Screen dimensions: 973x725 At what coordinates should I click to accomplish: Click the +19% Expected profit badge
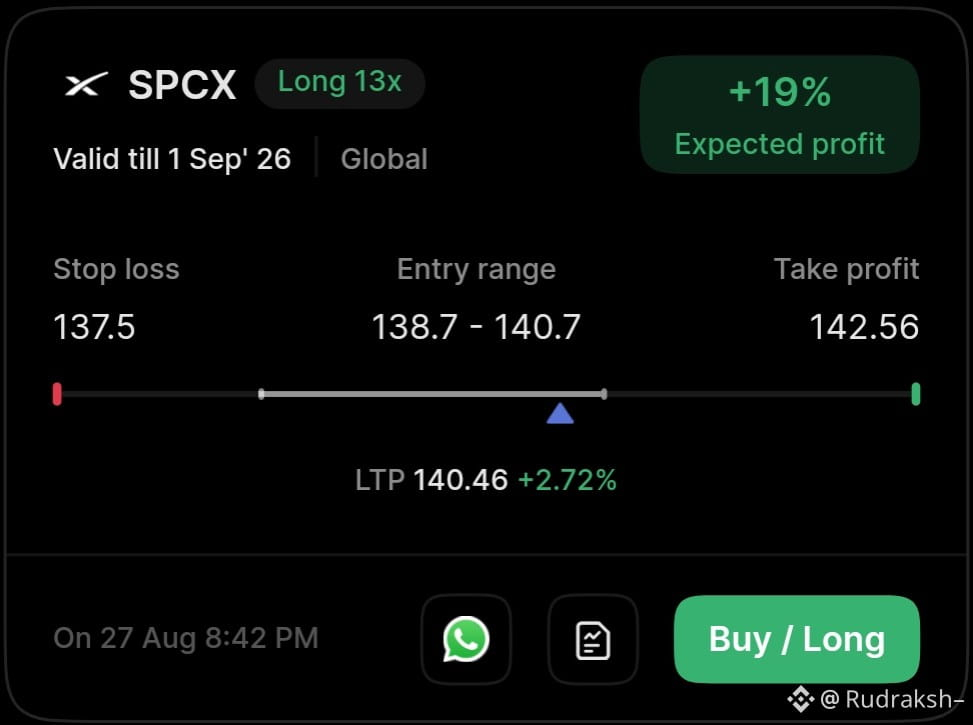(x=779, y=115)
